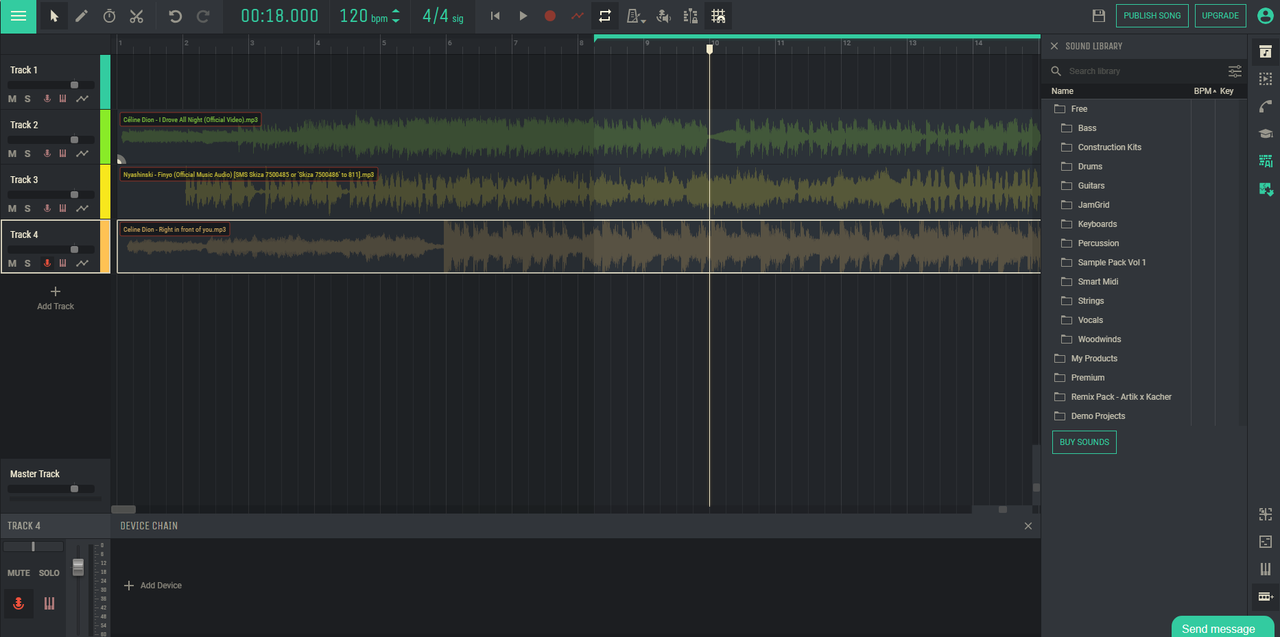Adjust Track 4 channel fader
This screenshot has height=637, width=1280.
pos(78,568)
